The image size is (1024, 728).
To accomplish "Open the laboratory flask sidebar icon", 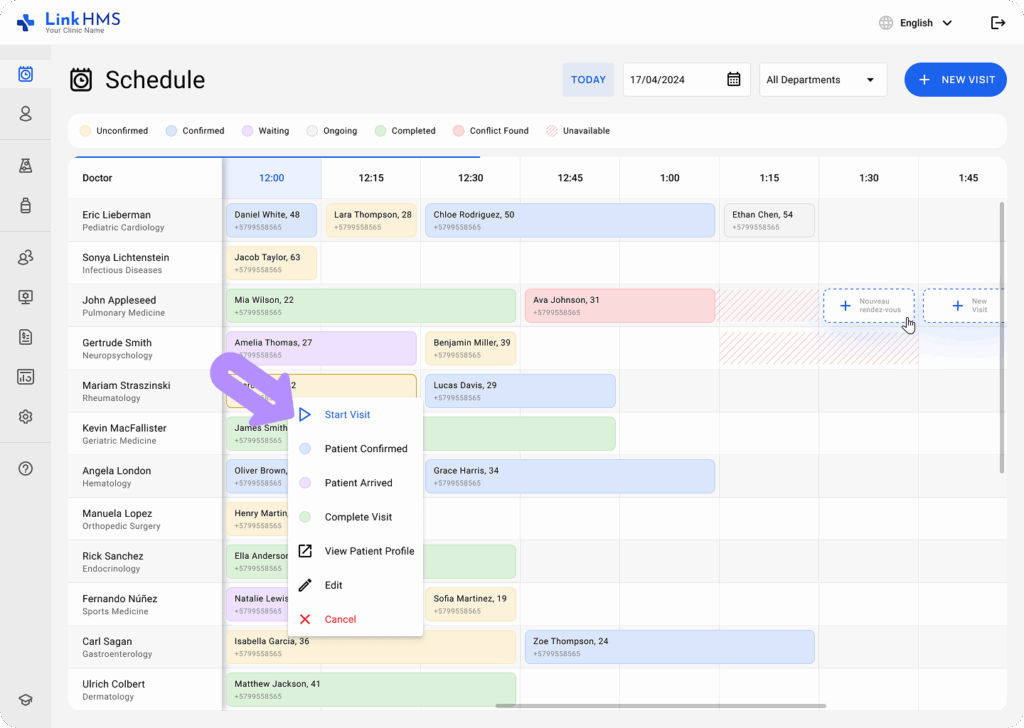I will click(26, 165).
